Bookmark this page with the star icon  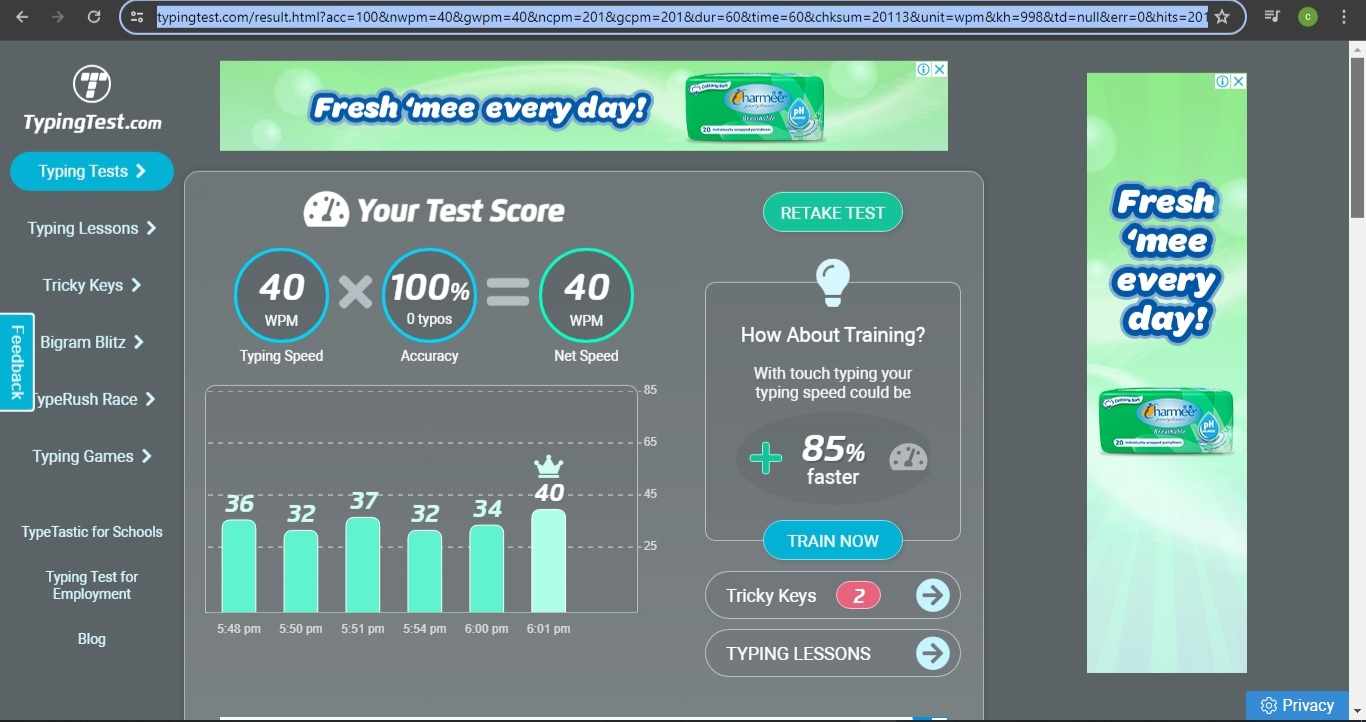pos(1222,17)
